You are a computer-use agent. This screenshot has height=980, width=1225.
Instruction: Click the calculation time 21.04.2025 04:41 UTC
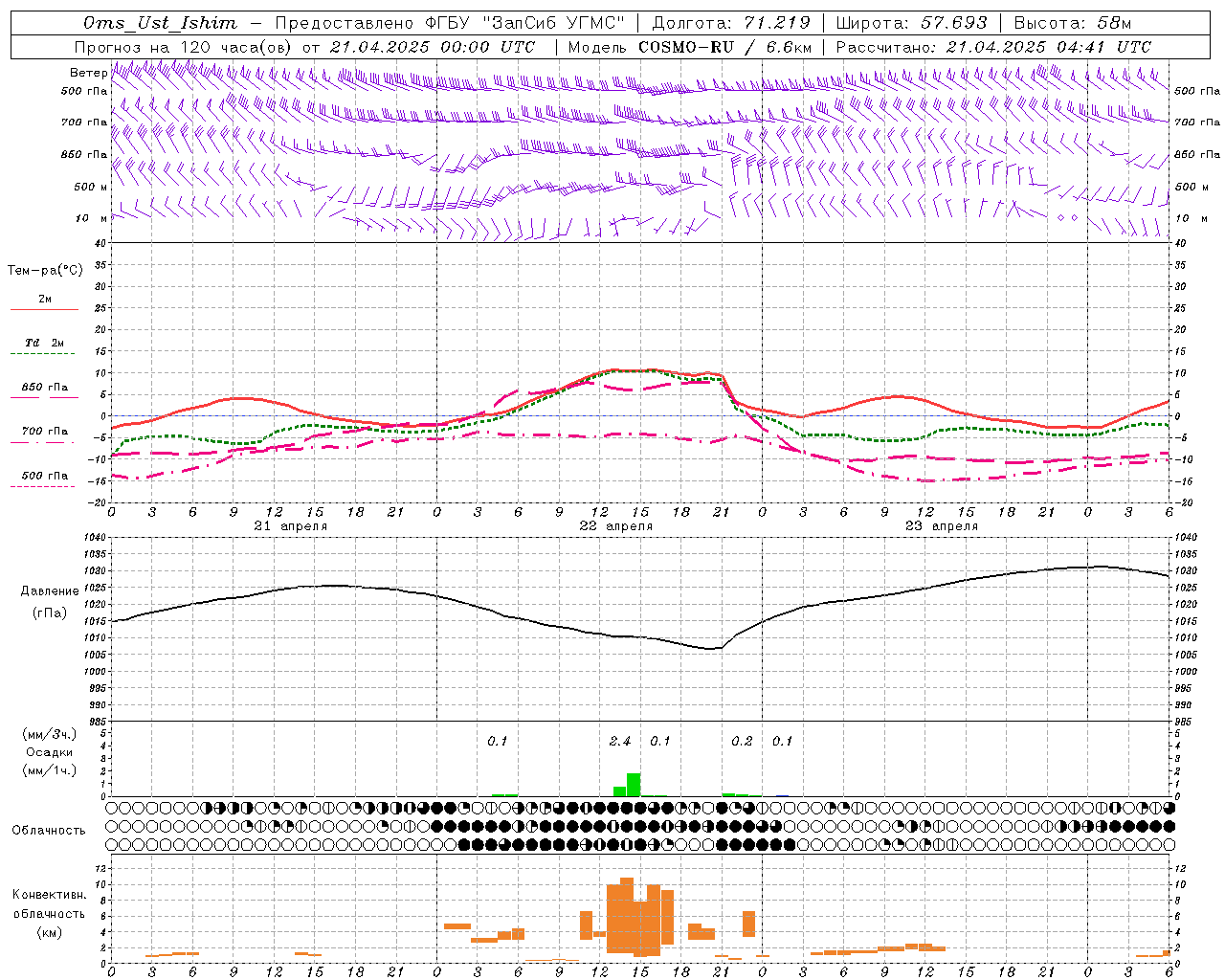click(1049, 47)
